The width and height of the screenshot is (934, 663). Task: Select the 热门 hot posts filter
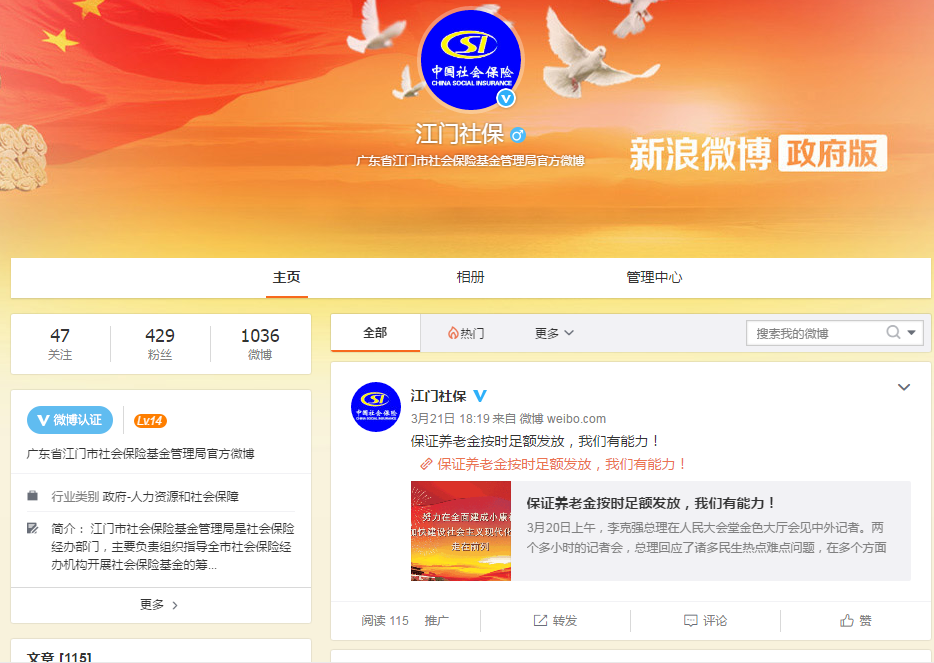tap(466, 333)
